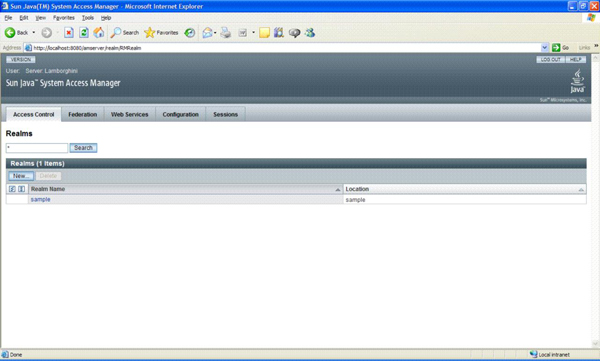
Task: Click the select-all icon in the table header
Action: tap(12, 189)
